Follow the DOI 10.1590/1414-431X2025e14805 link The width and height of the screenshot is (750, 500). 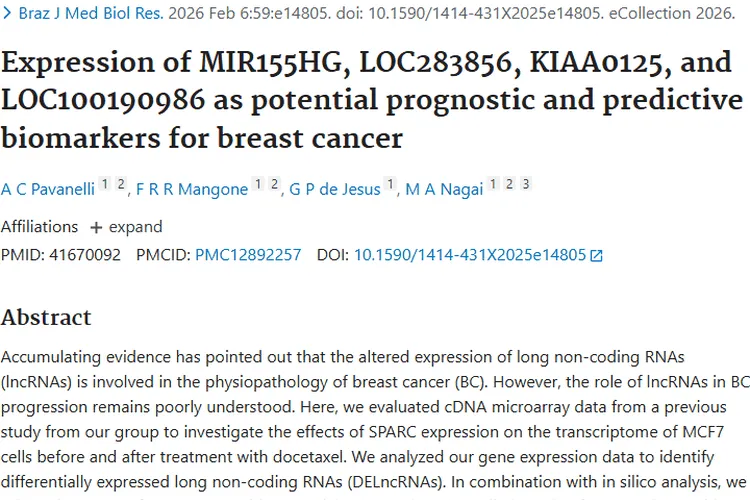point(470,255)
